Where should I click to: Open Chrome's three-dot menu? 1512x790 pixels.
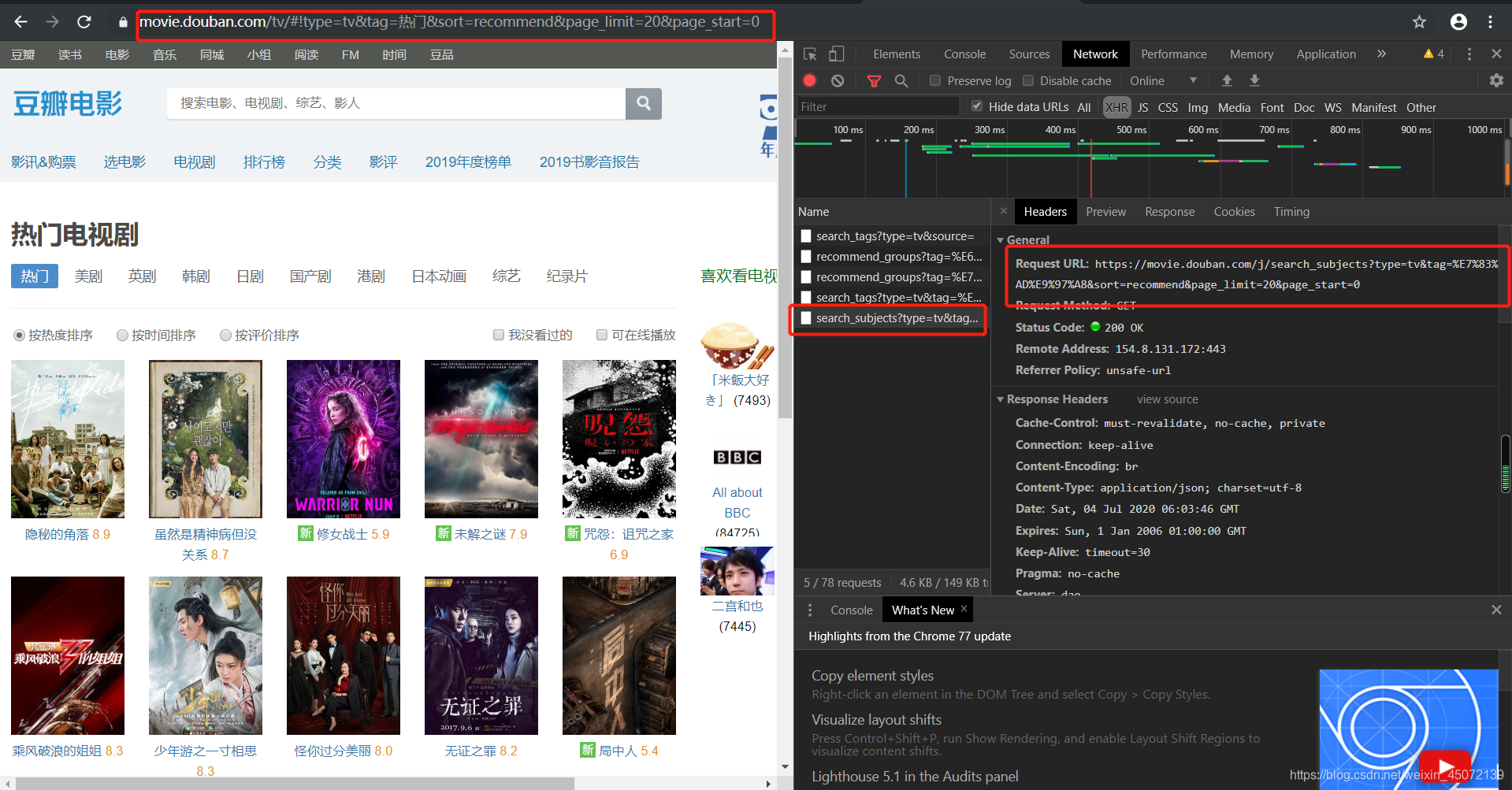click(1490, 22)
